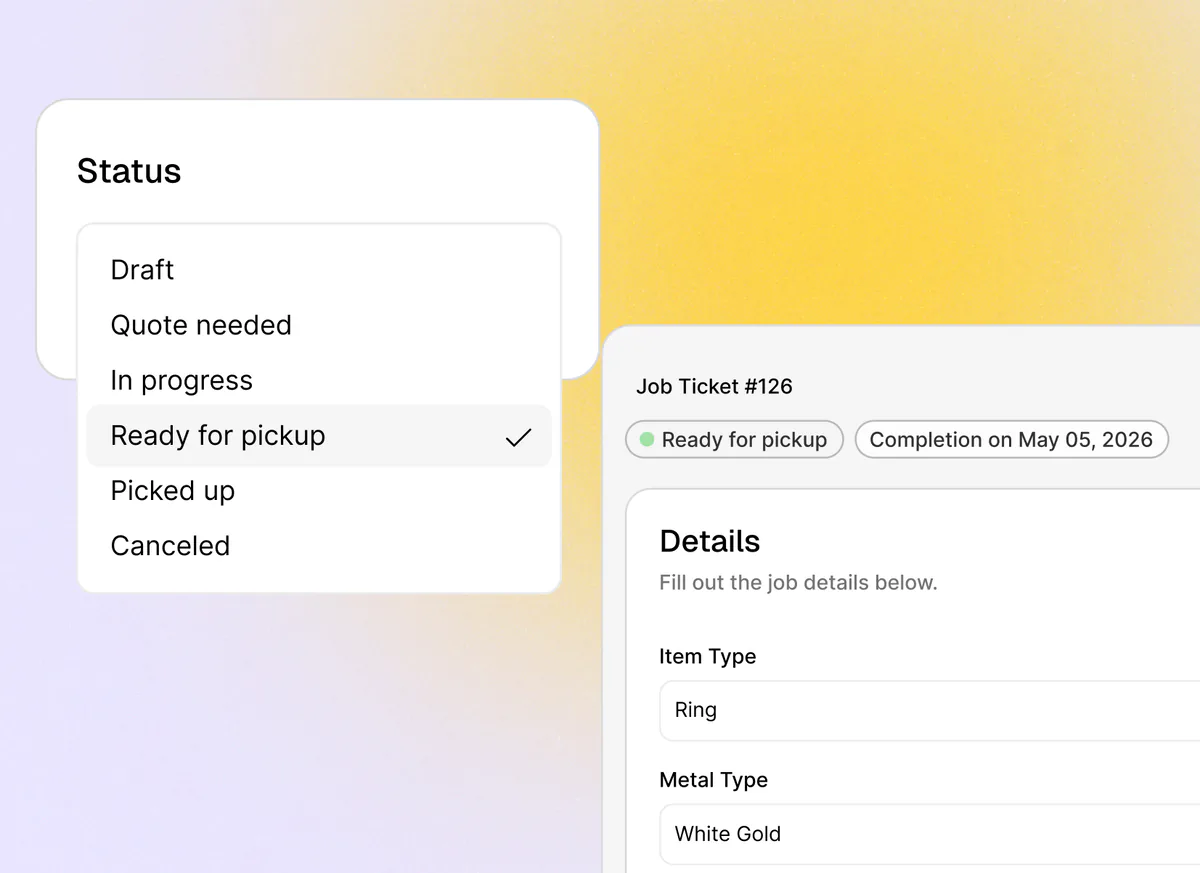
Task: Click the Metal Type field showing White Gold
Action: 930,834
